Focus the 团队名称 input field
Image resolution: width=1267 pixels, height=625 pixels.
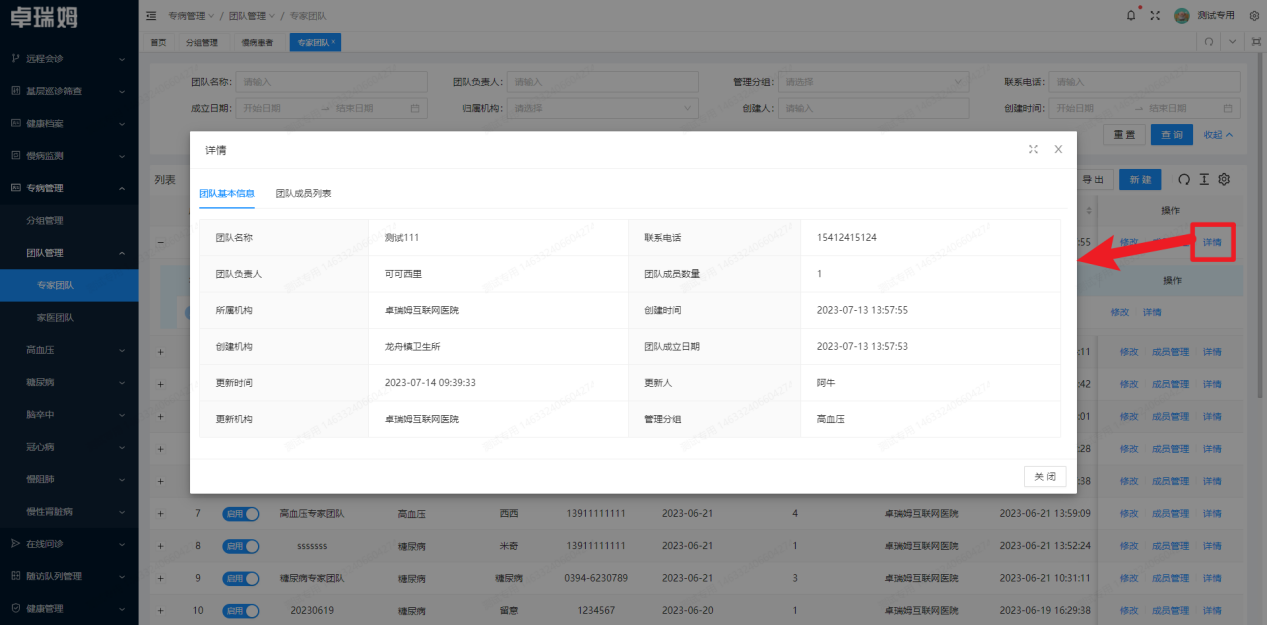(x=331, y=82)
